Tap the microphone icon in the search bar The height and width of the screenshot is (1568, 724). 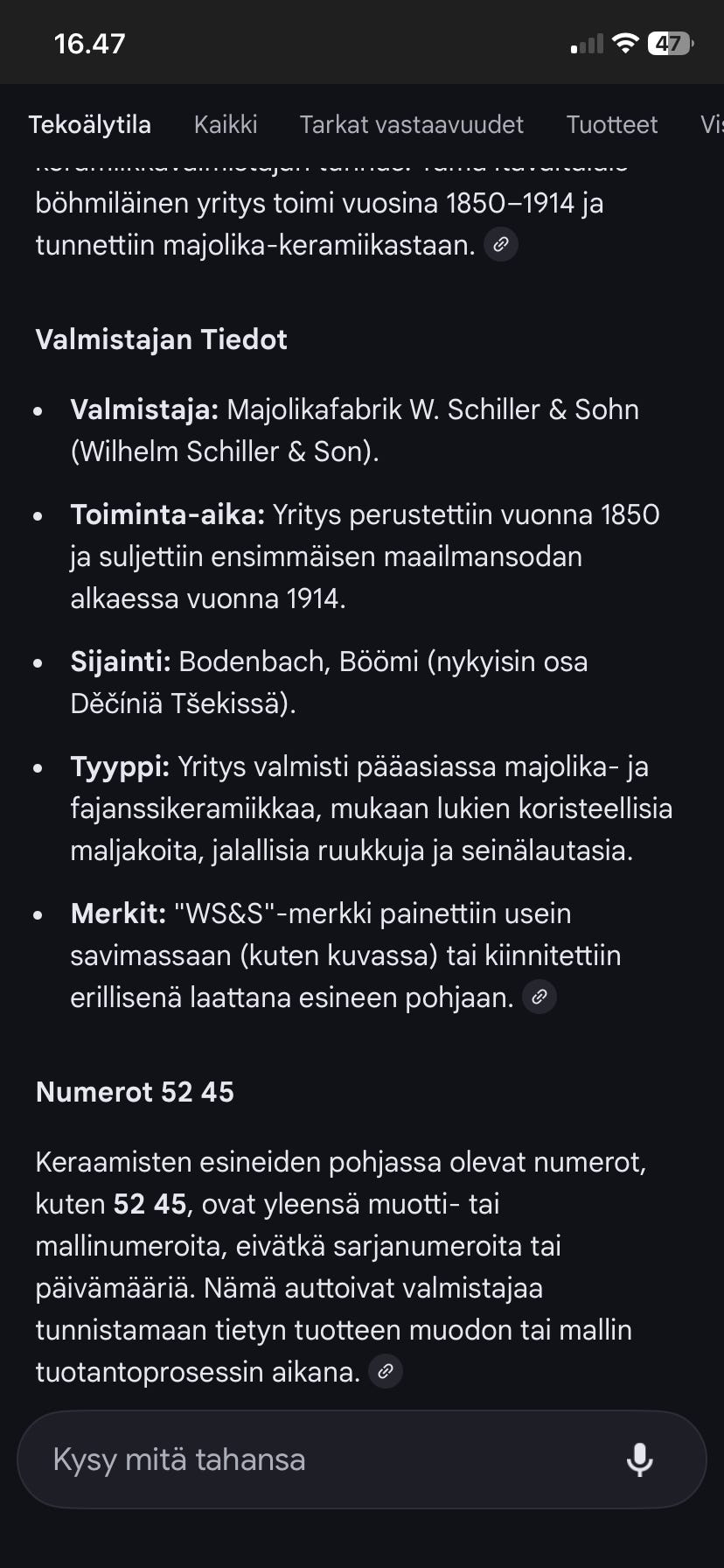(641, 1459)
